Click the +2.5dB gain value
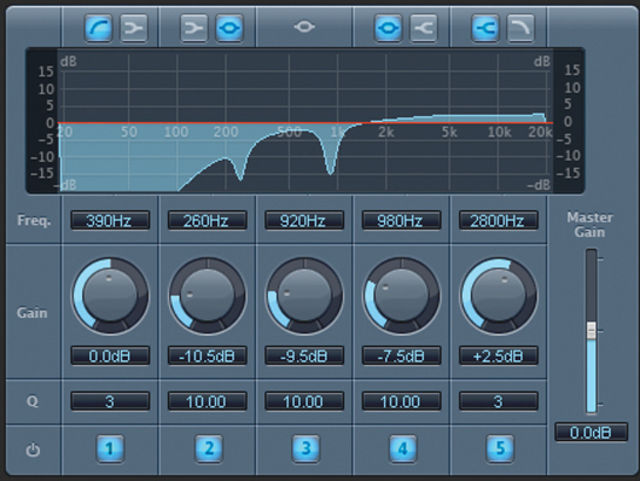This screenshot has width=640, height=481. pyautogui.click(x=499, y=356)
